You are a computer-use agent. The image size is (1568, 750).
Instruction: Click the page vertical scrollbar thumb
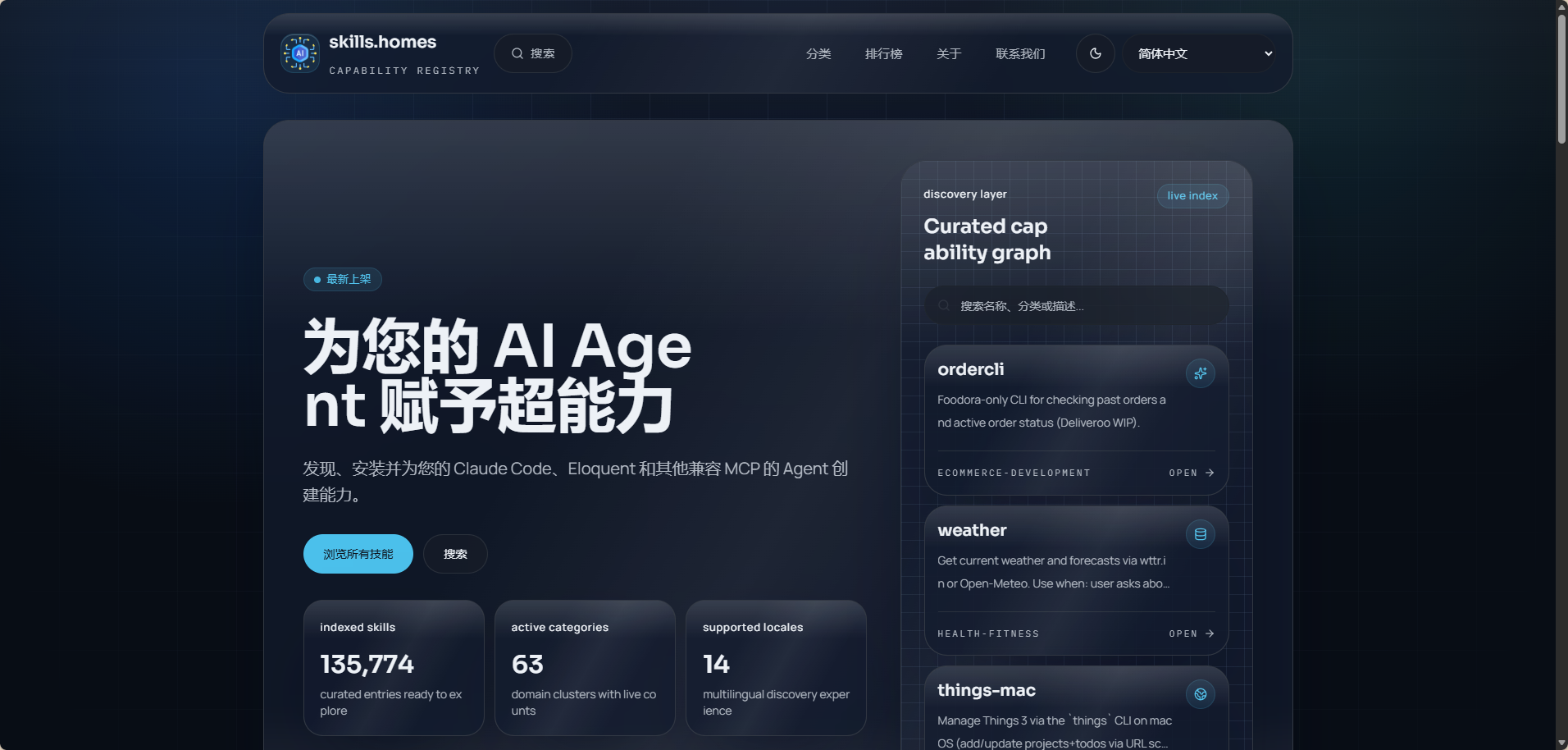pos(1561,79)
